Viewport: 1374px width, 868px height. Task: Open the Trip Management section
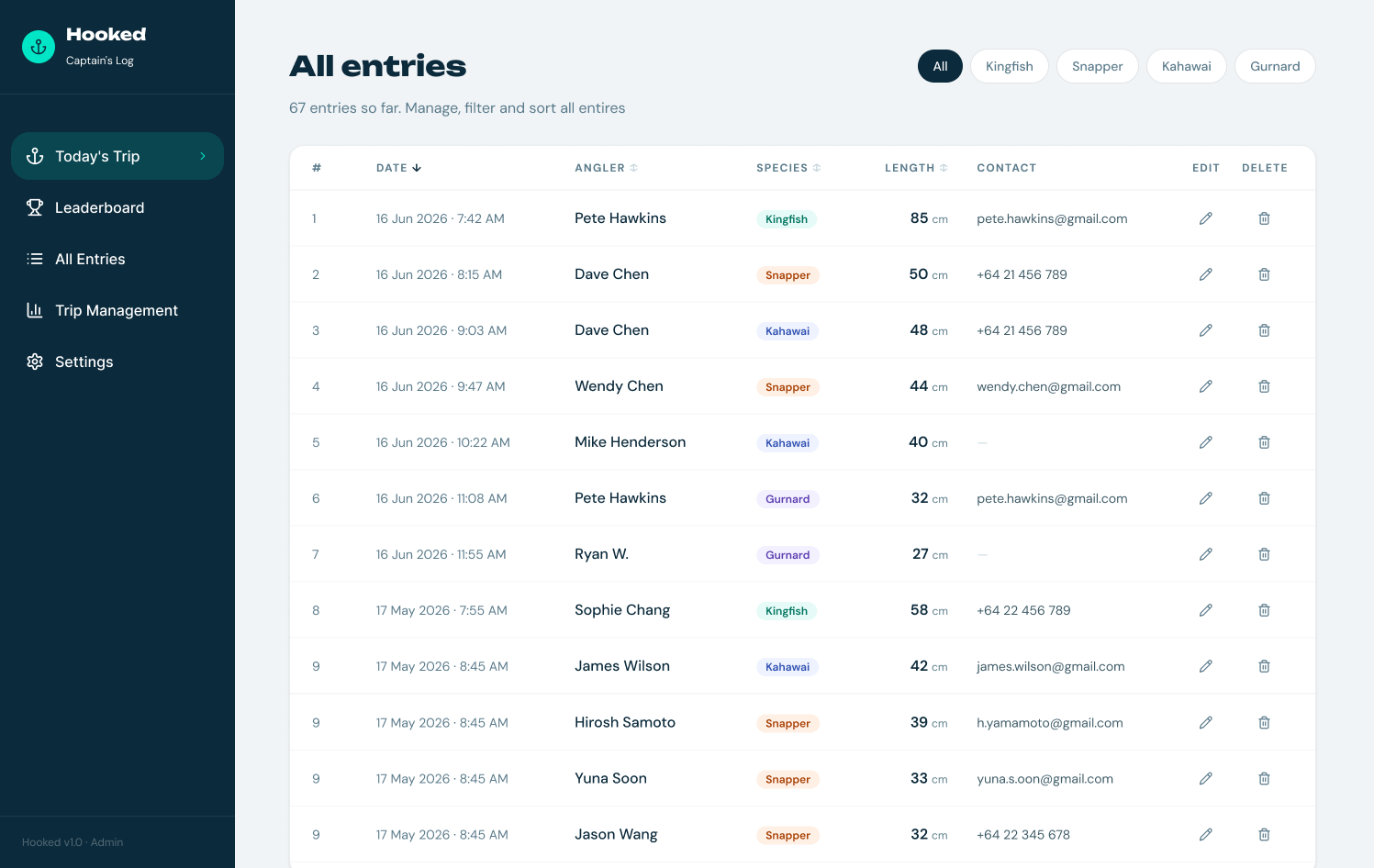[117, 310]
